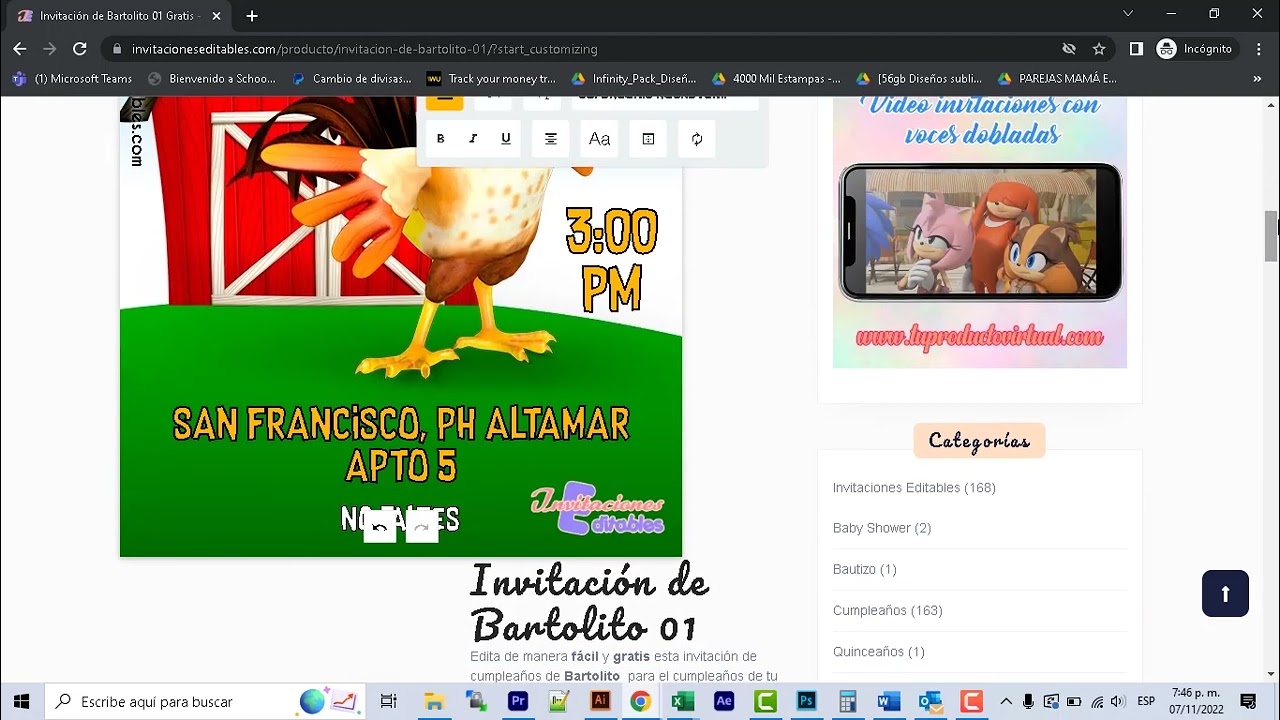Undo the last edit on the invitation
The image size is (1280, 720).
pos(380,527)
